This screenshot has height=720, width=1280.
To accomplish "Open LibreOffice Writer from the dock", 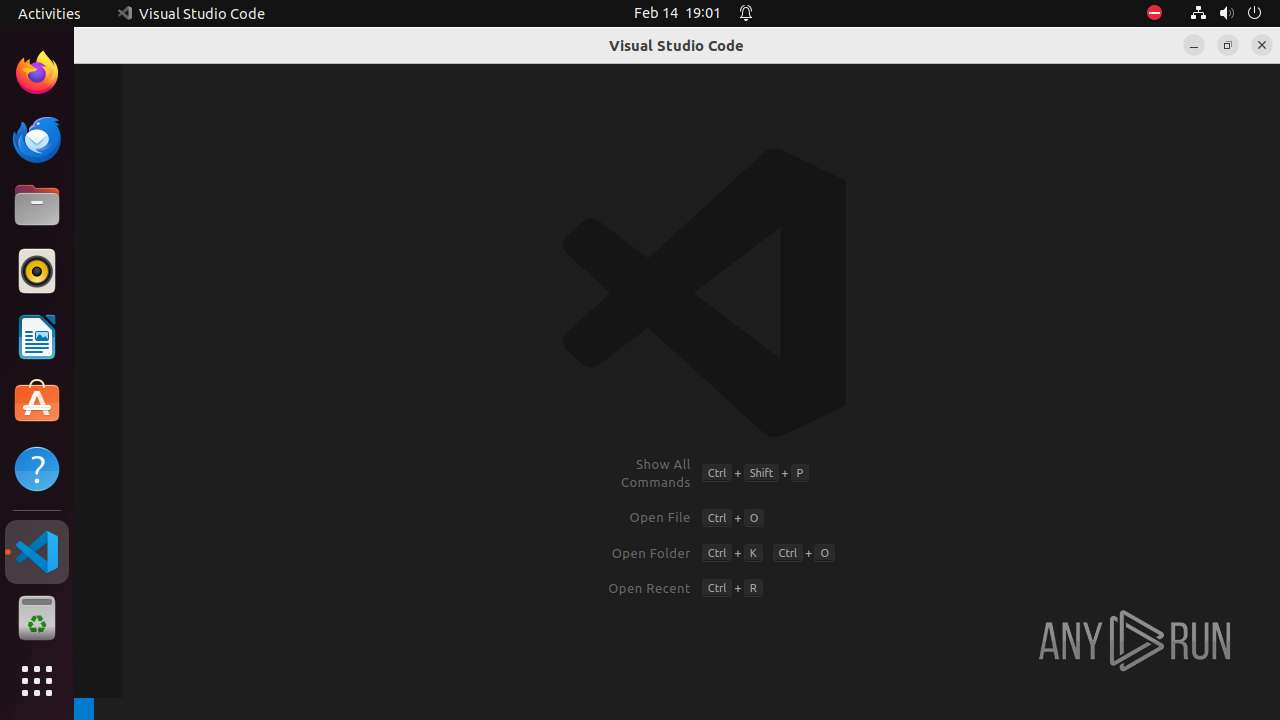I will pyautogui.click(x=37, y=337).
